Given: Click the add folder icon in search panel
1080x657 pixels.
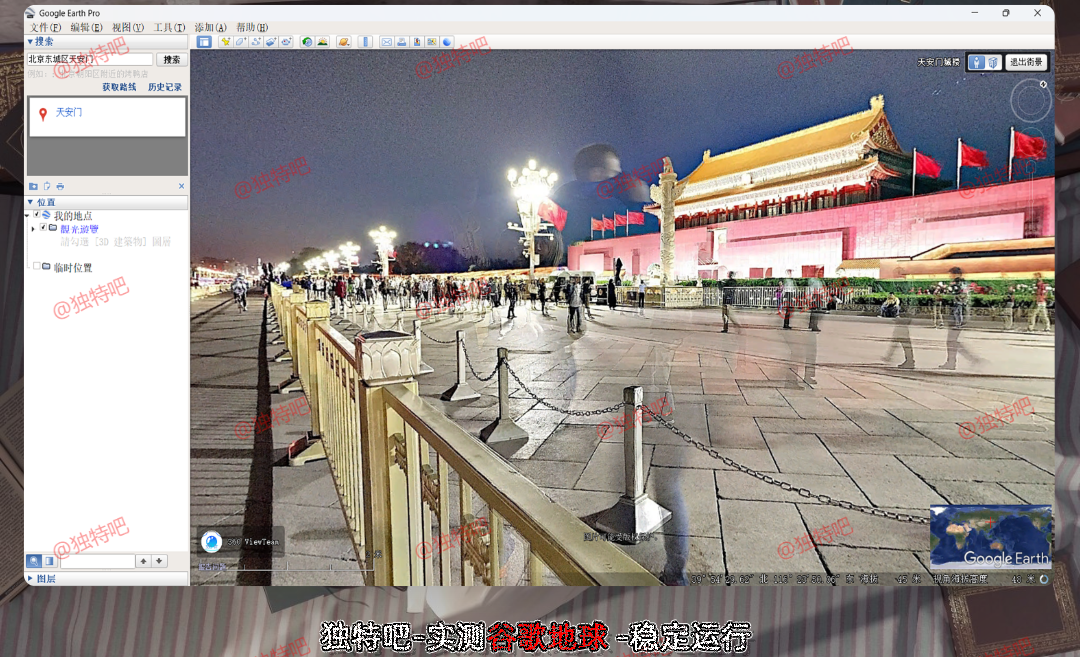Looking at the screenshot, I should tap(33, 186).
